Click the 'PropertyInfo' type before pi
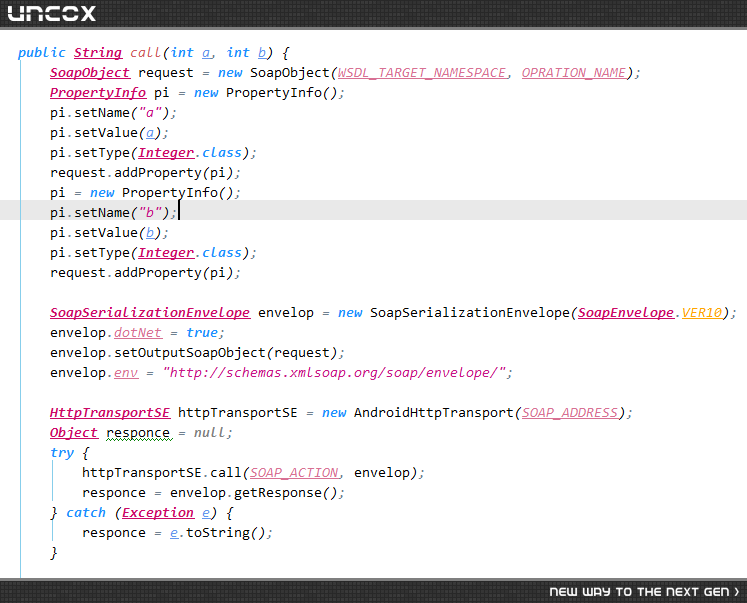The image size is (747, 603). click(98, 92)
